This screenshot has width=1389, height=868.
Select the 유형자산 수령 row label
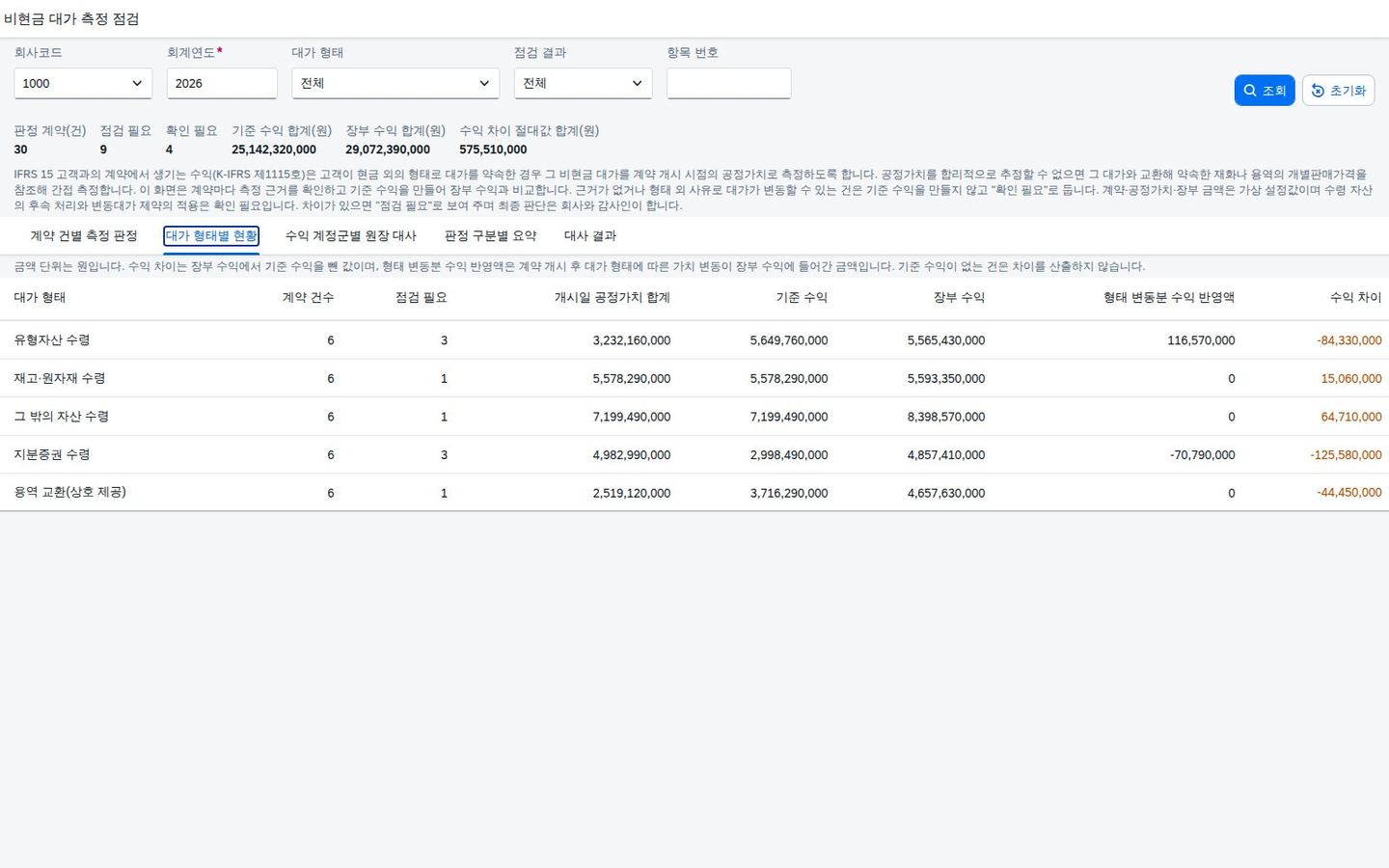(52, 340)
